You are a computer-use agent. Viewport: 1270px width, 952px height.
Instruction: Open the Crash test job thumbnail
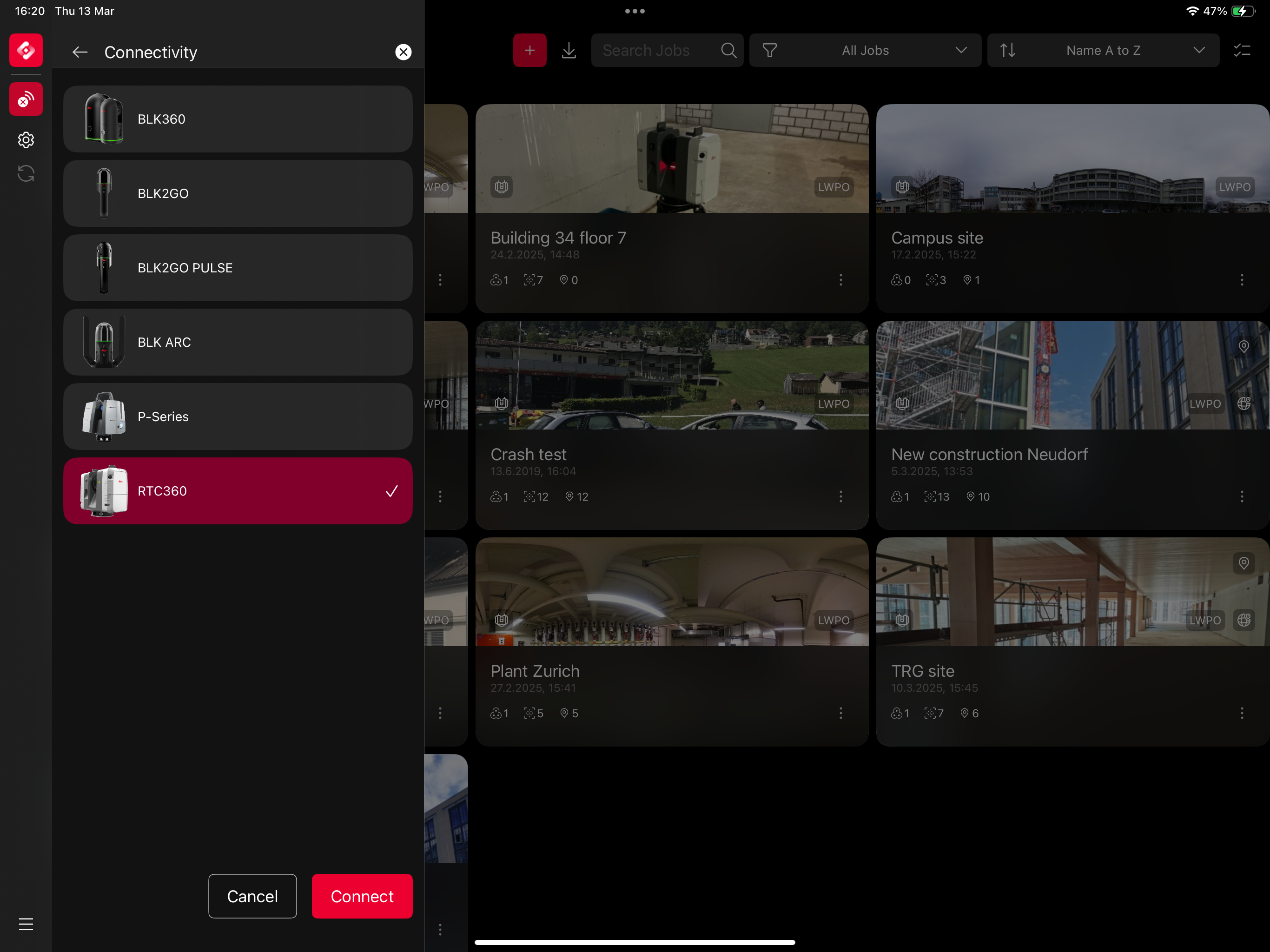click(x=671, y=375)
